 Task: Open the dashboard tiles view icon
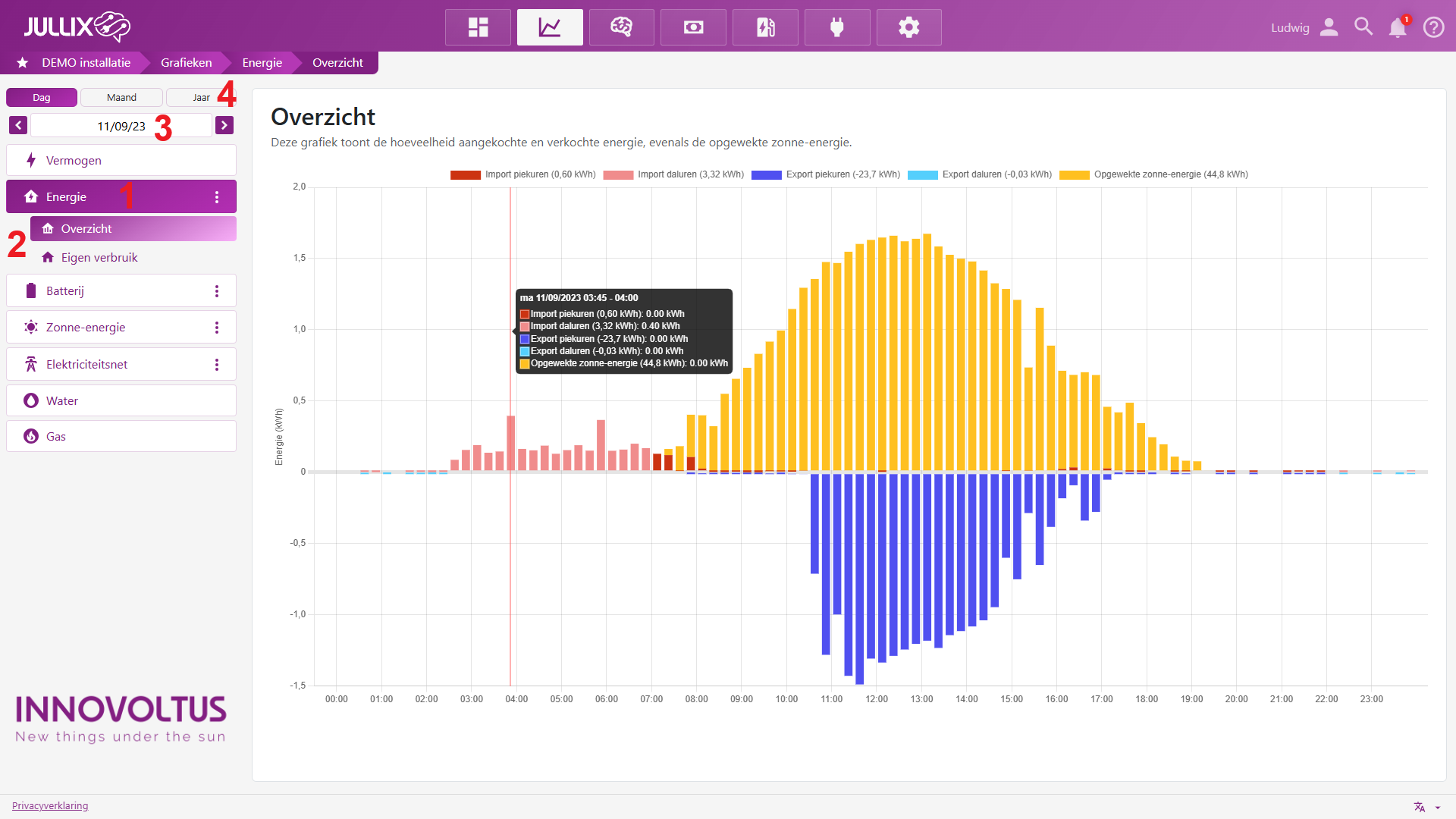pyautogui.click(x=478, y=27)
